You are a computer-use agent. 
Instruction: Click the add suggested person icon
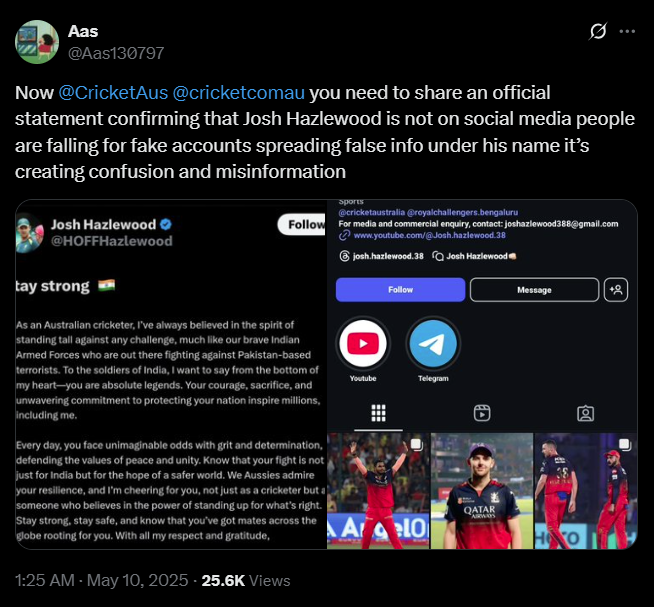pyautogui.click(x=616, y=290)
